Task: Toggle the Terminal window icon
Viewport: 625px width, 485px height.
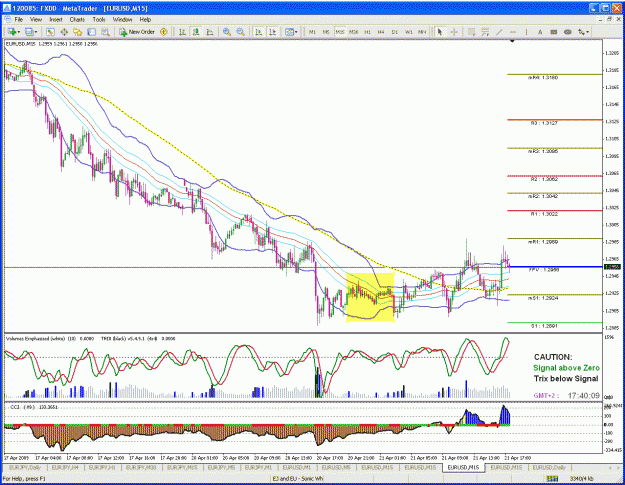Action: 92,32
